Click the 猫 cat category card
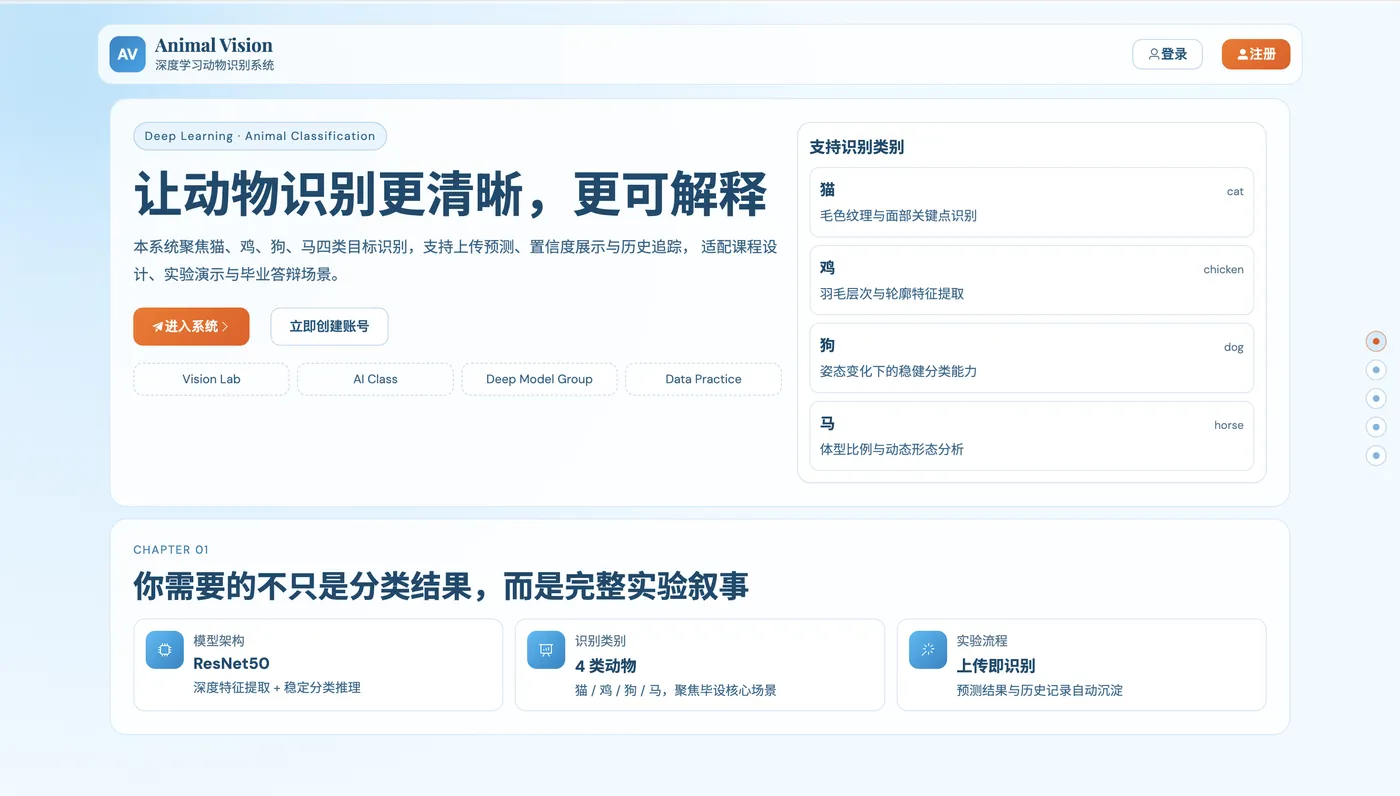The image size is (1400, 796). [1031, 202]
